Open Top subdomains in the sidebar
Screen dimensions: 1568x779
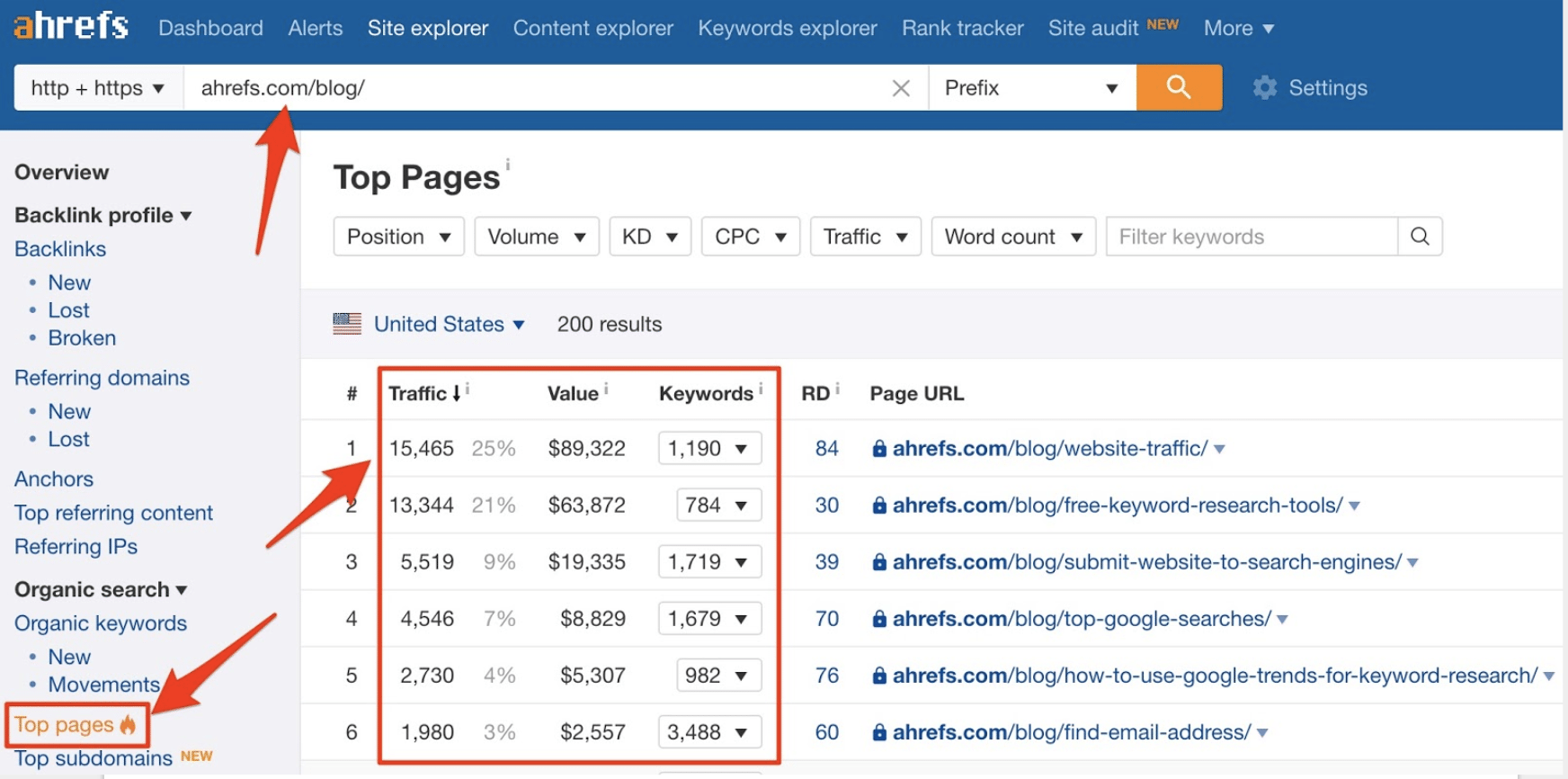tap(93, 757)
